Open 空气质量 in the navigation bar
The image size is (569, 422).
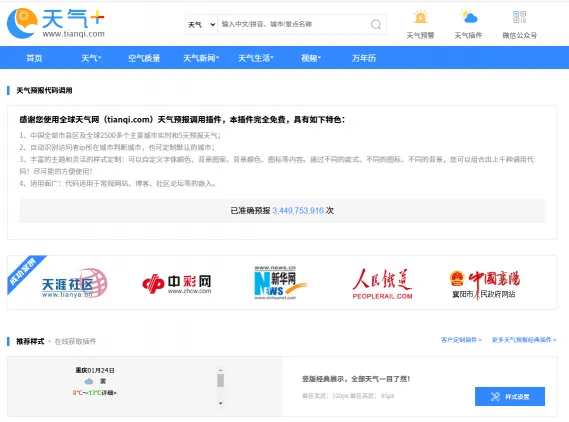pos(144,58)
